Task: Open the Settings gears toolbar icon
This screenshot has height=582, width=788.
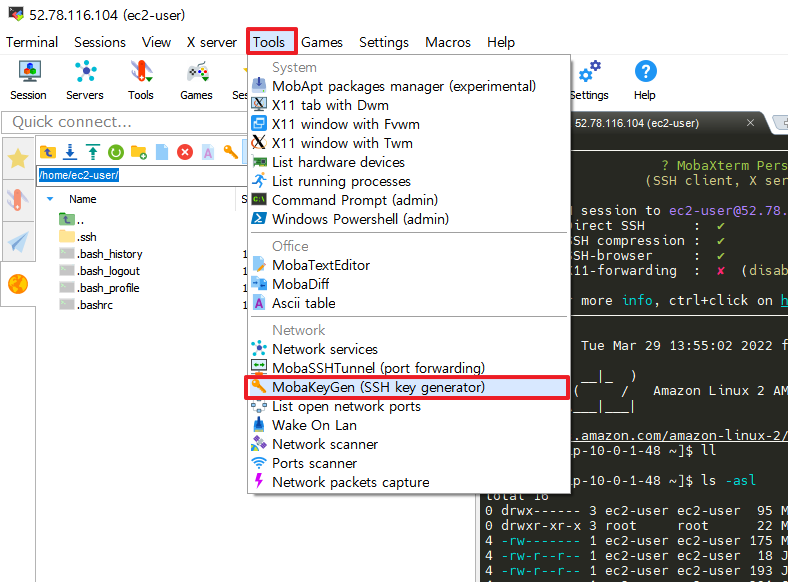Action: pos(589,80)
